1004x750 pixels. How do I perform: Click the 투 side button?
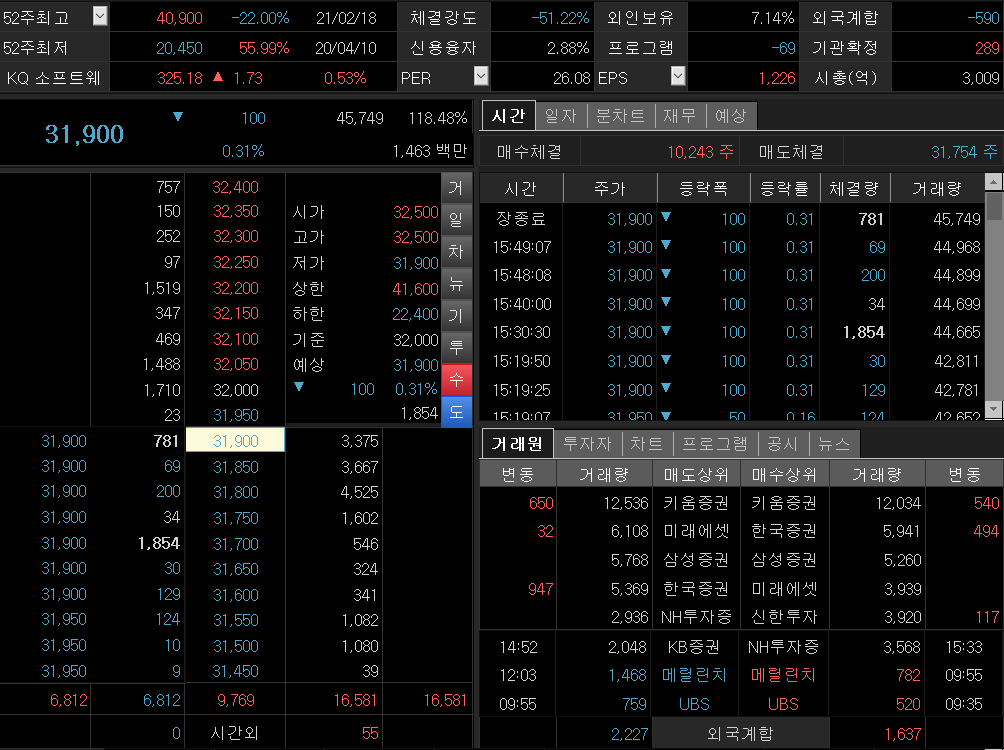click(x=456, y=348)
